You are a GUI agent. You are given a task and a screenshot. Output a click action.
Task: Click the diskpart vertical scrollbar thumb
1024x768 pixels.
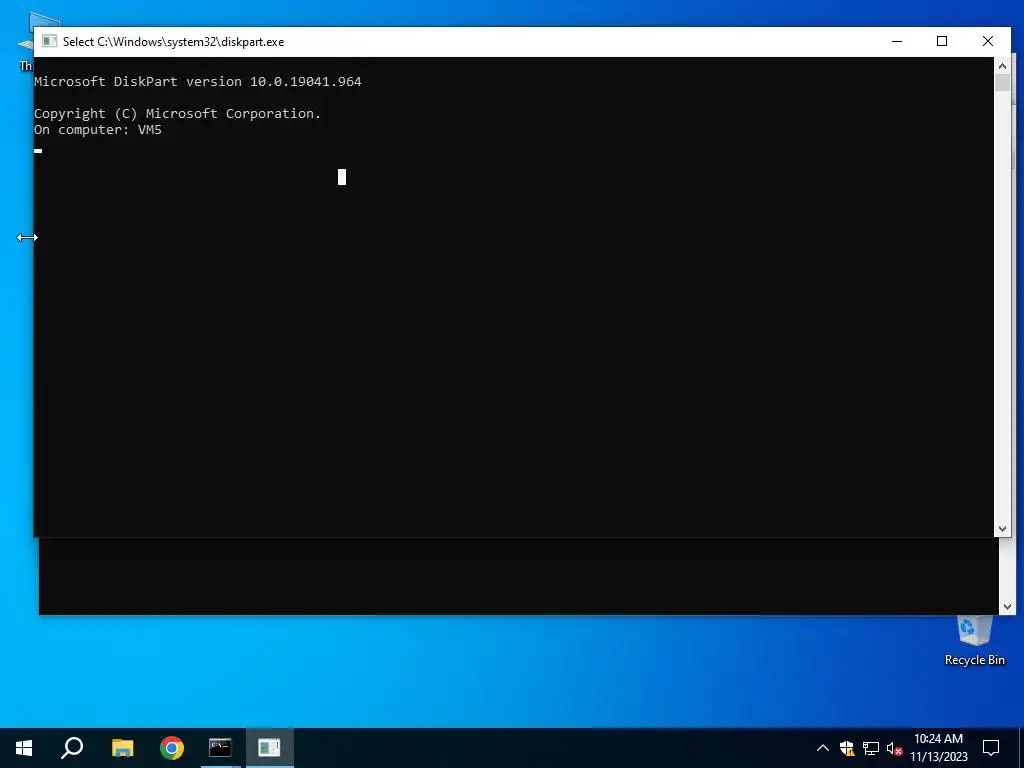(x=1002, y=83)
